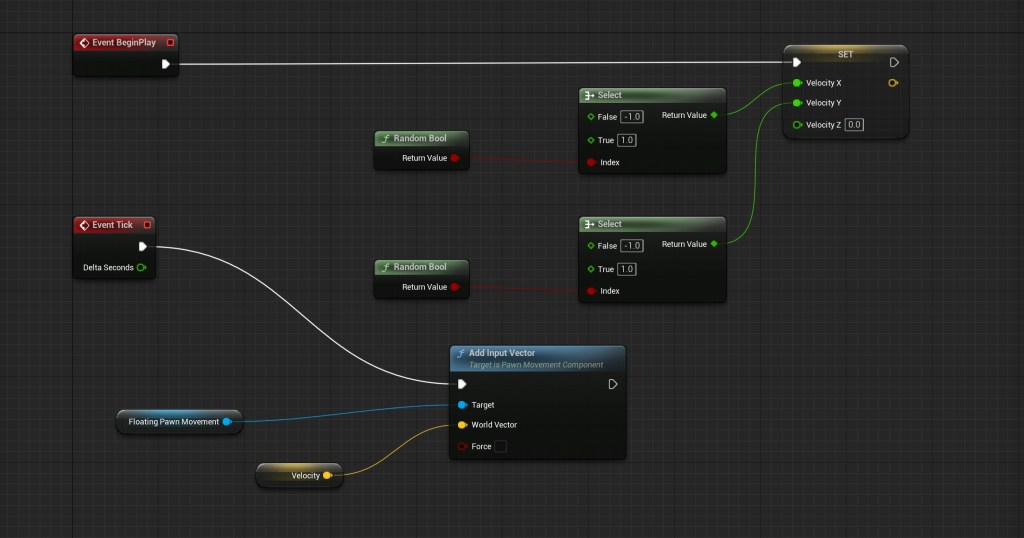Click the Event BeginPlay execution output pin
This screenshot has height=538, width=1024.
pos(166,64)
